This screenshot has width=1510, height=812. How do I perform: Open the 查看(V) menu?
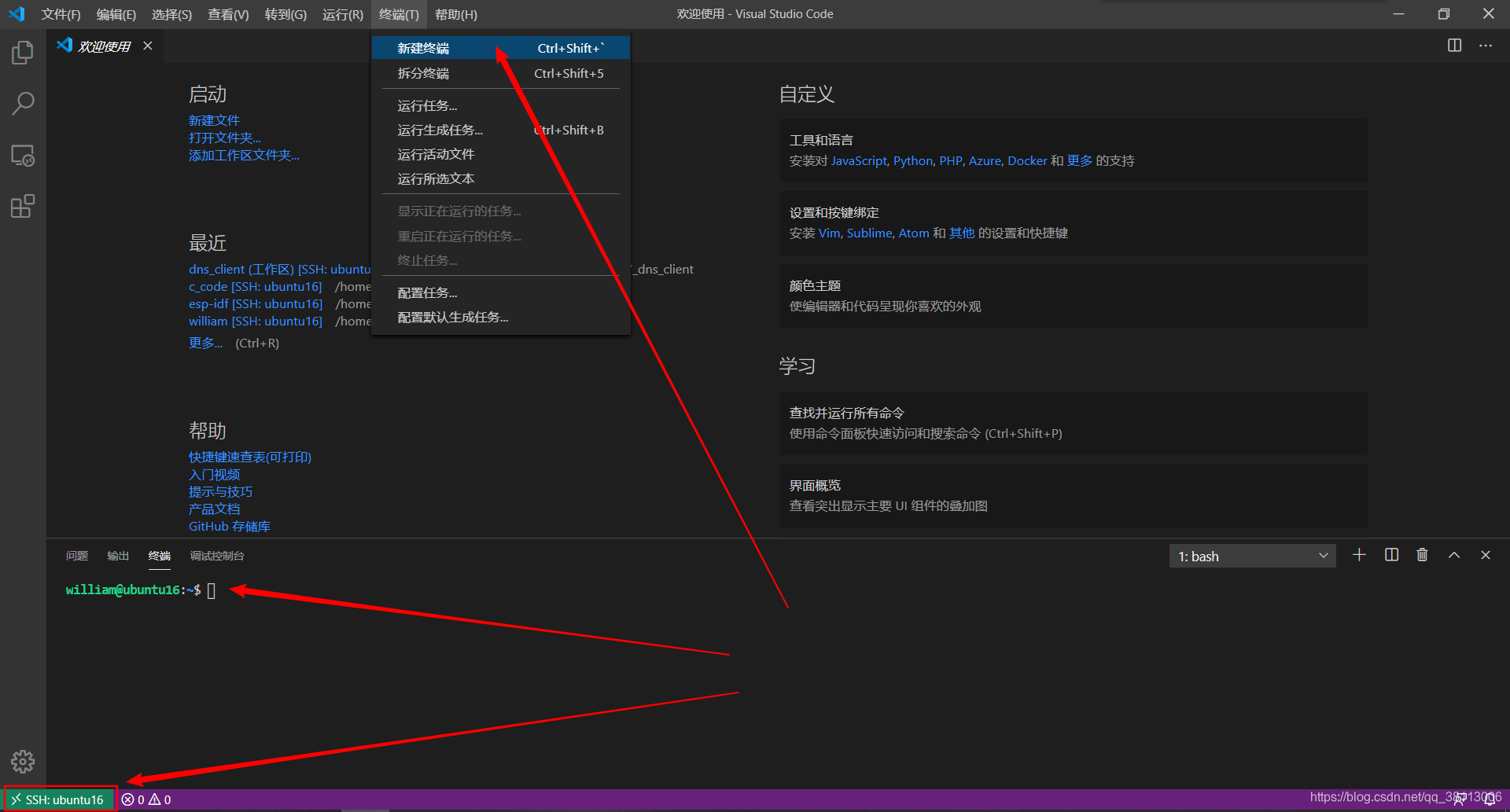[x=228, y=14]
